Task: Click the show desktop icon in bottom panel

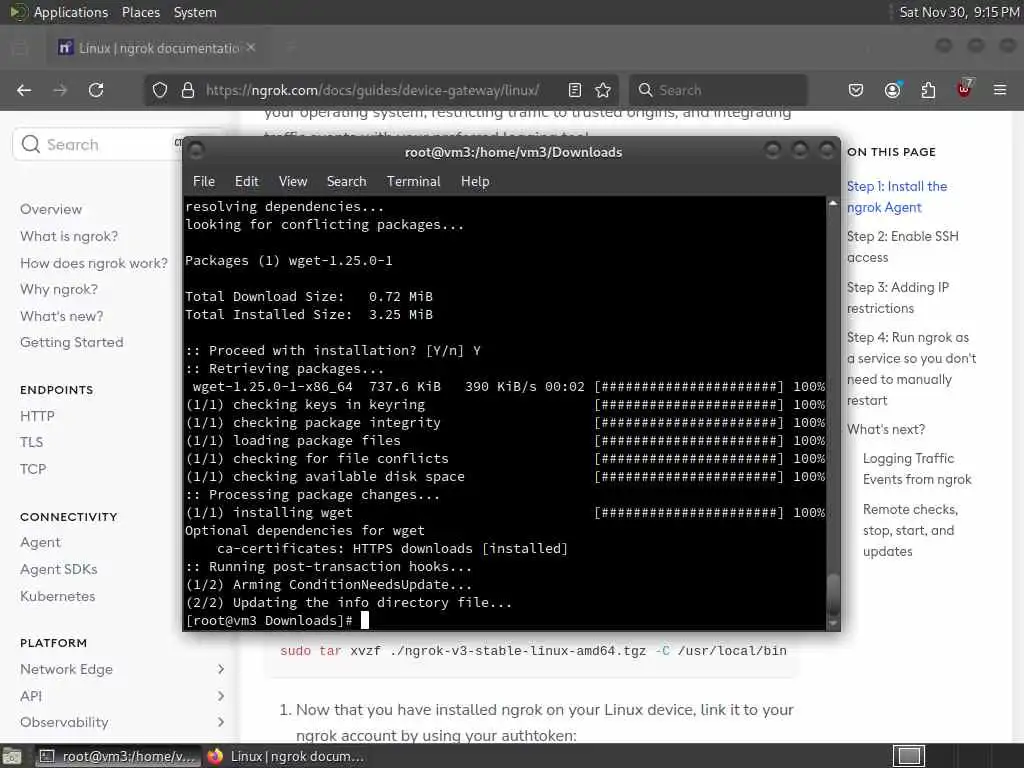Action: 12,756
